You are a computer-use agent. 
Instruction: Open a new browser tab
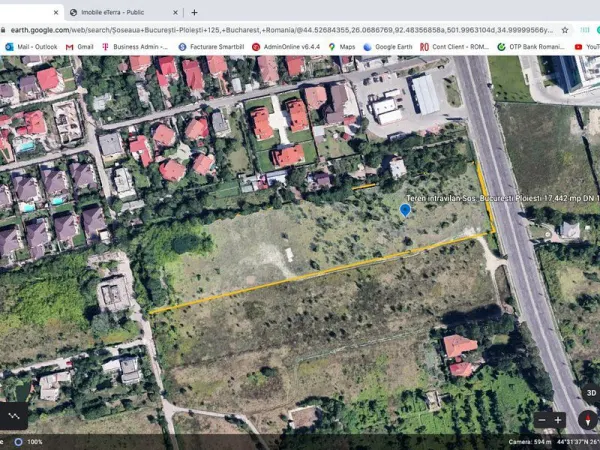tap(194, 13)
